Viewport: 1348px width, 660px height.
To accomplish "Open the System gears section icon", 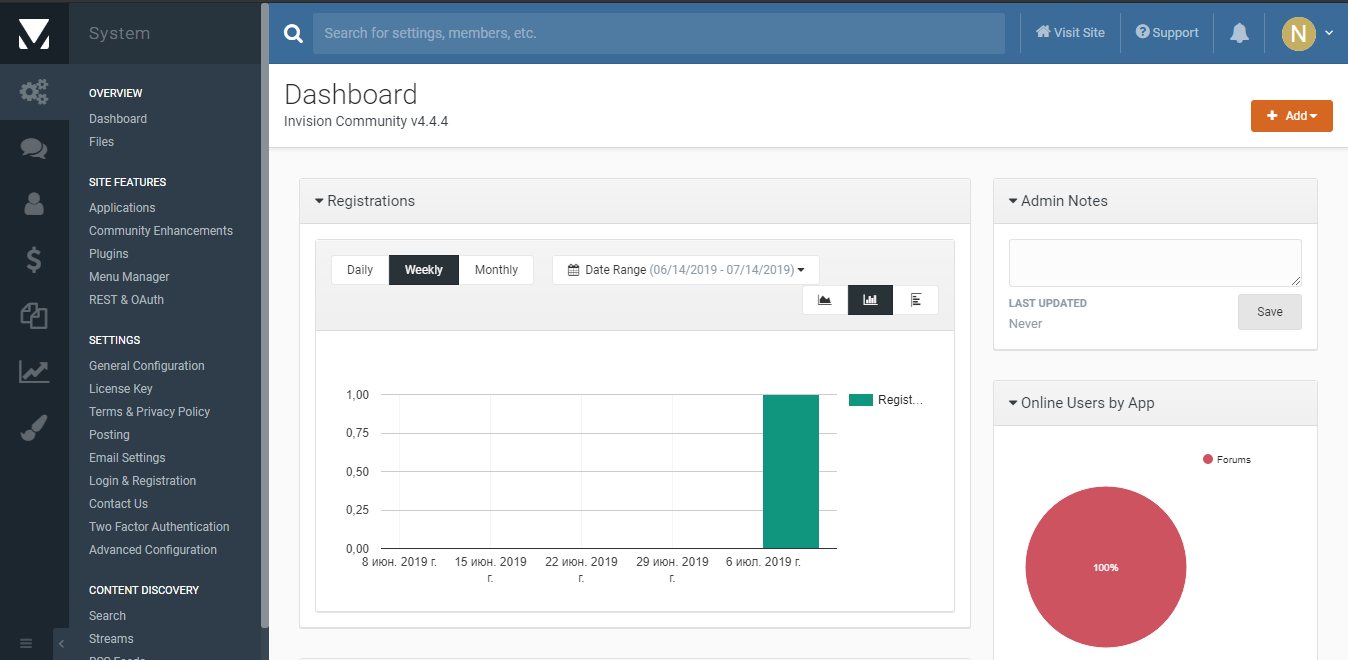I will tap(34, 92).
